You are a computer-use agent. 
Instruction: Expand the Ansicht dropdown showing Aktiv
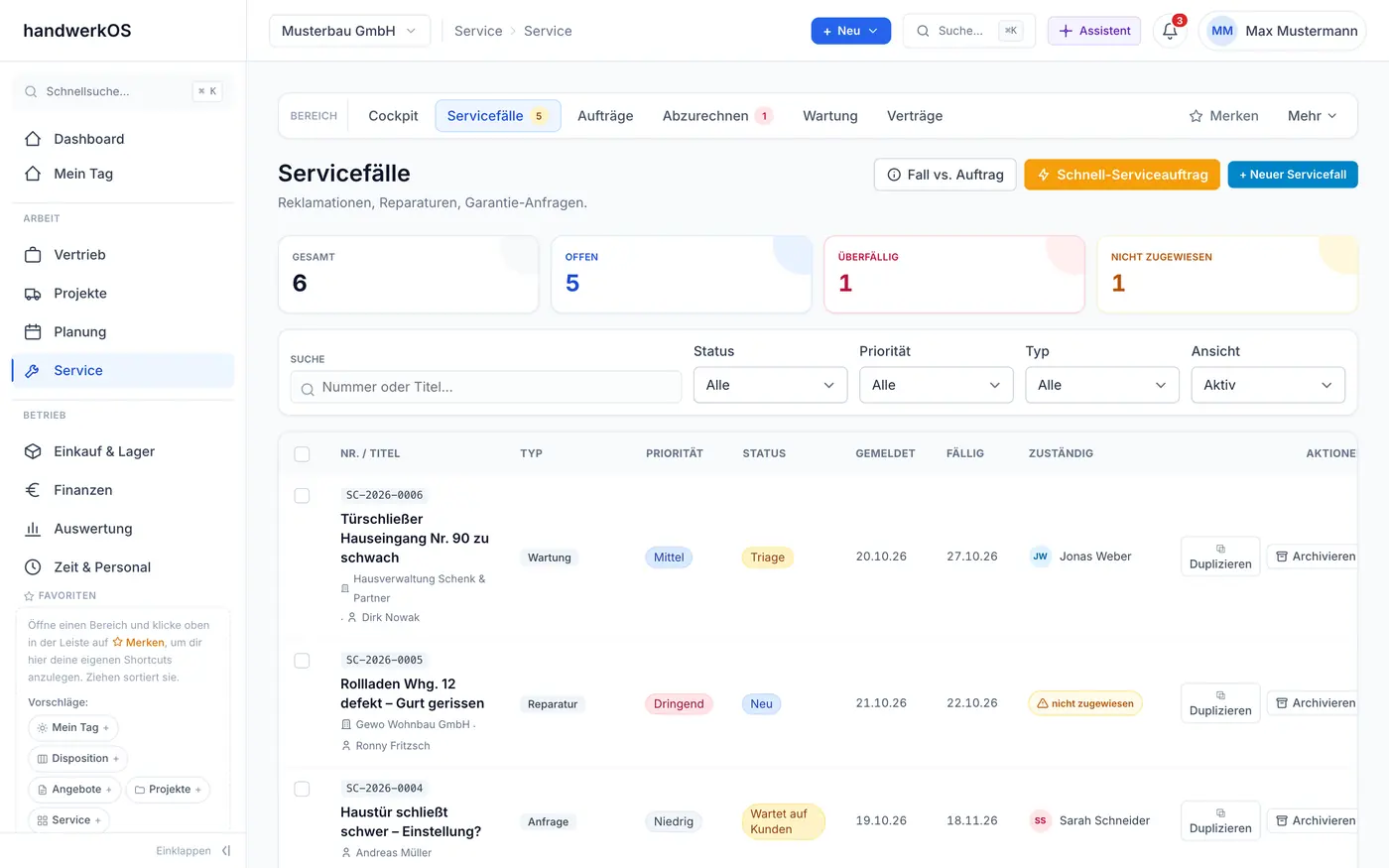[1268, 385]
